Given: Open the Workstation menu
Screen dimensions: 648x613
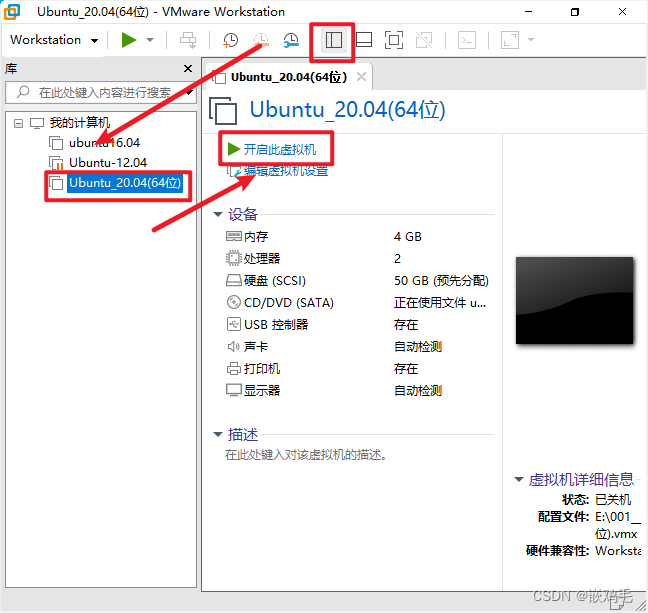Looking at the screenshot, I should pyautogui.click(x=54, y=40).
